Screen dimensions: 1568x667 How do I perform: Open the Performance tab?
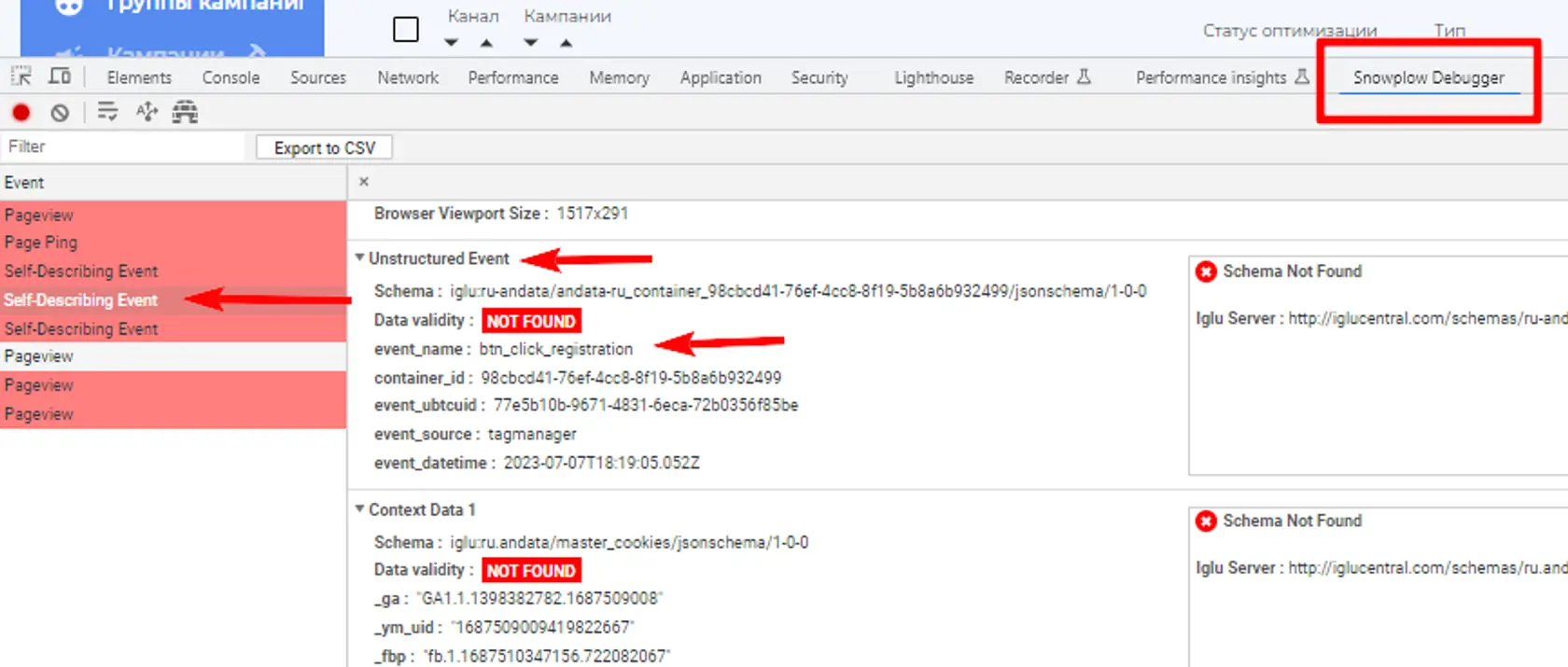pos(513,77)
